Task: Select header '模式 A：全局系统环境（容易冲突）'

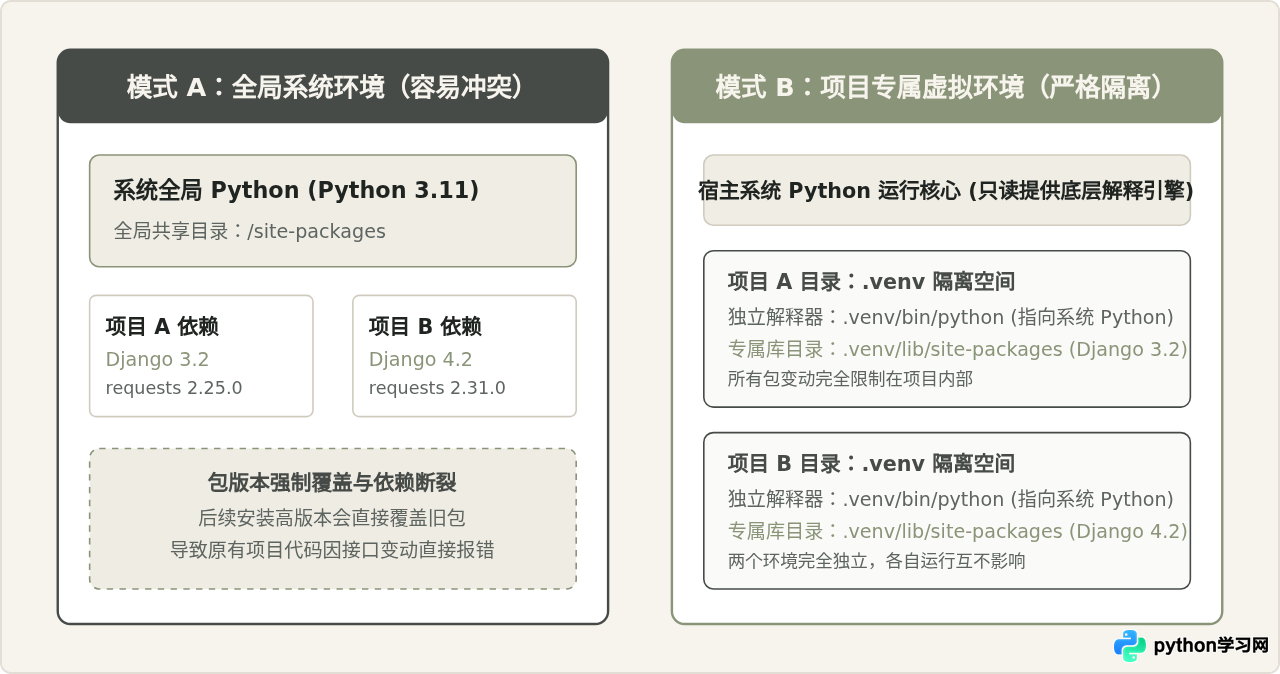Action: pyautogui.click(x=333, y=87)
